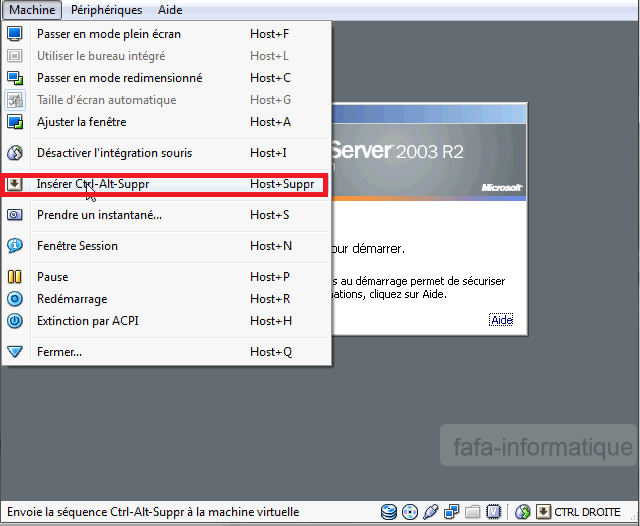This screenshot has height=526, width=640.
Task: Click the virtualization chip status icon
Action: click(493, 512)
